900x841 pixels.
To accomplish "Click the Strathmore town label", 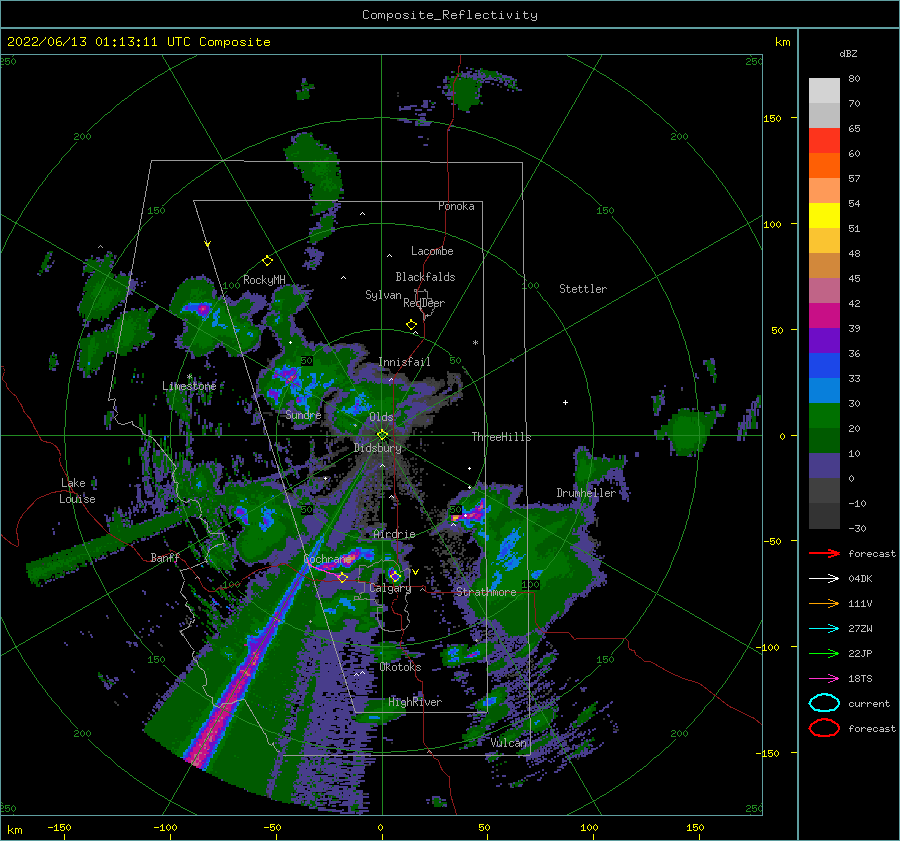I will point(486,592).
